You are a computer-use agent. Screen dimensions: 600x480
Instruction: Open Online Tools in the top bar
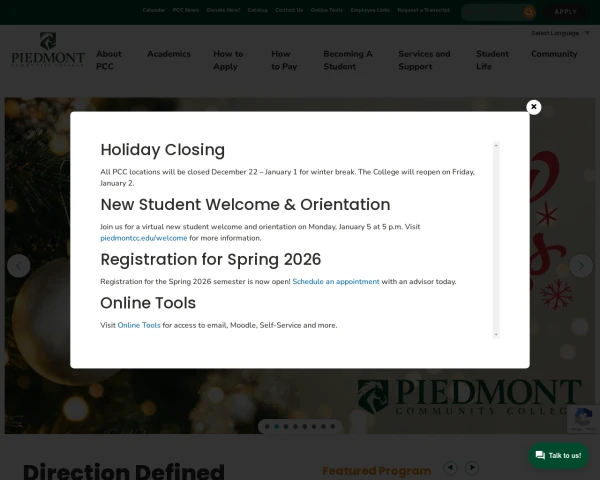pos(327,10)
